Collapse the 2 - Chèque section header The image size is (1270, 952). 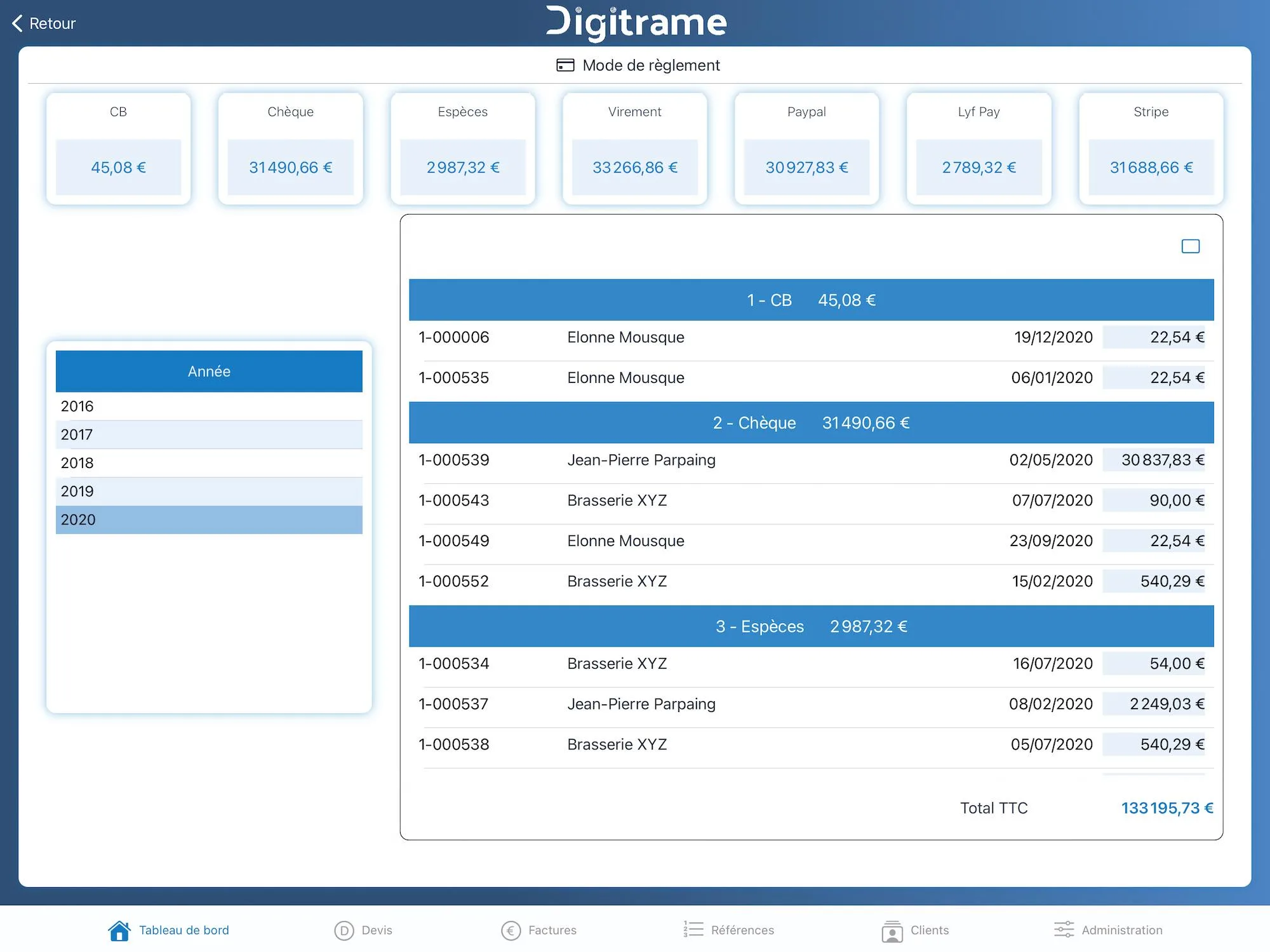pos(811,422)
